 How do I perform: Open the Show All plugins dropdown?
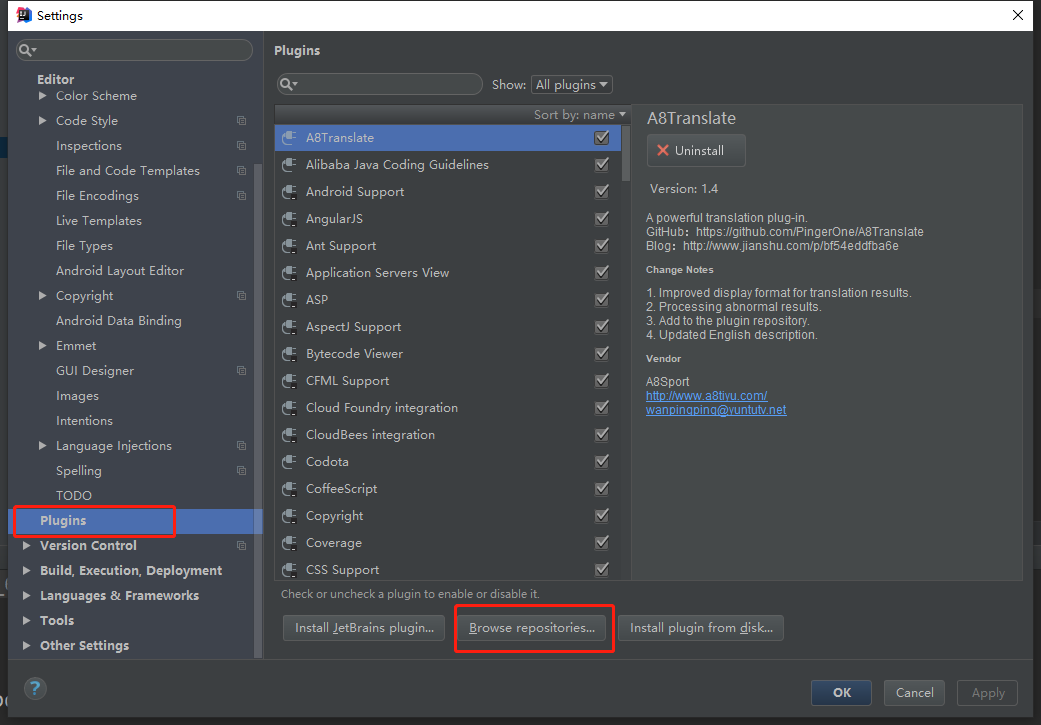pyautogui.click(x=572, y=85)
